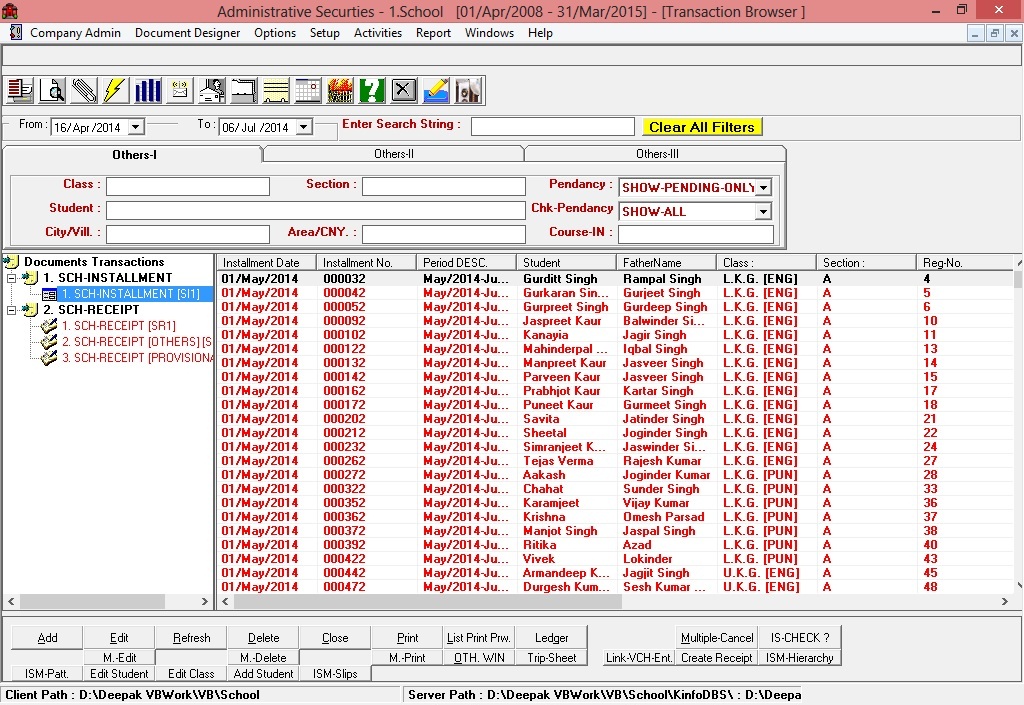Click the Trip-Sheet button

pos(552,657)
